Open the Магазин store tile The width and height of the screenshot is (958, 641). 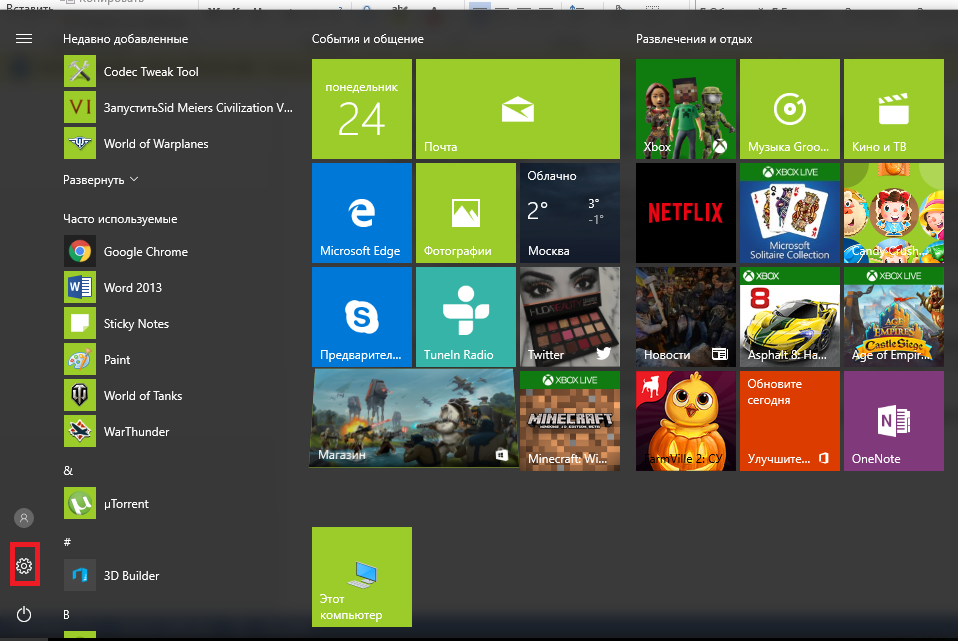[414, 419]
